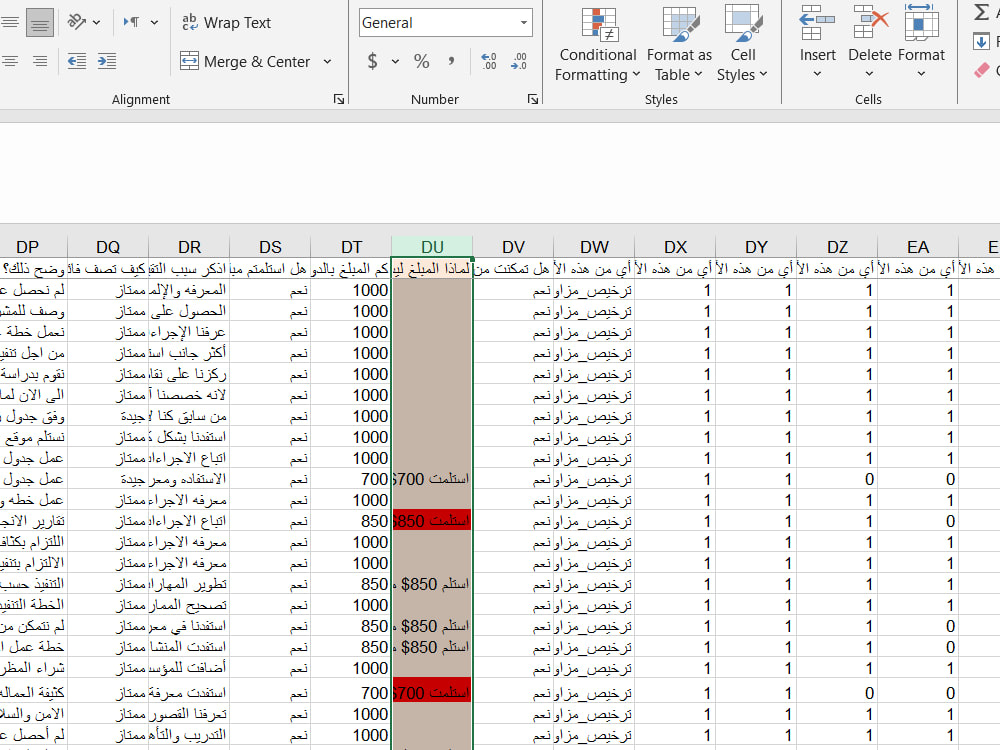Expand the text direction dropdown arrow
This screenshot has height=750, width=1000.
pyautogui.click(x=154, y=23)
